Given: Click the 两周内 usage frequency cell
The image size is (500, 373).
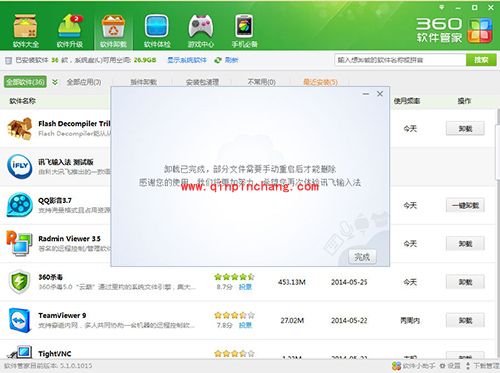Looking at the screenshot, I should 410,321.
